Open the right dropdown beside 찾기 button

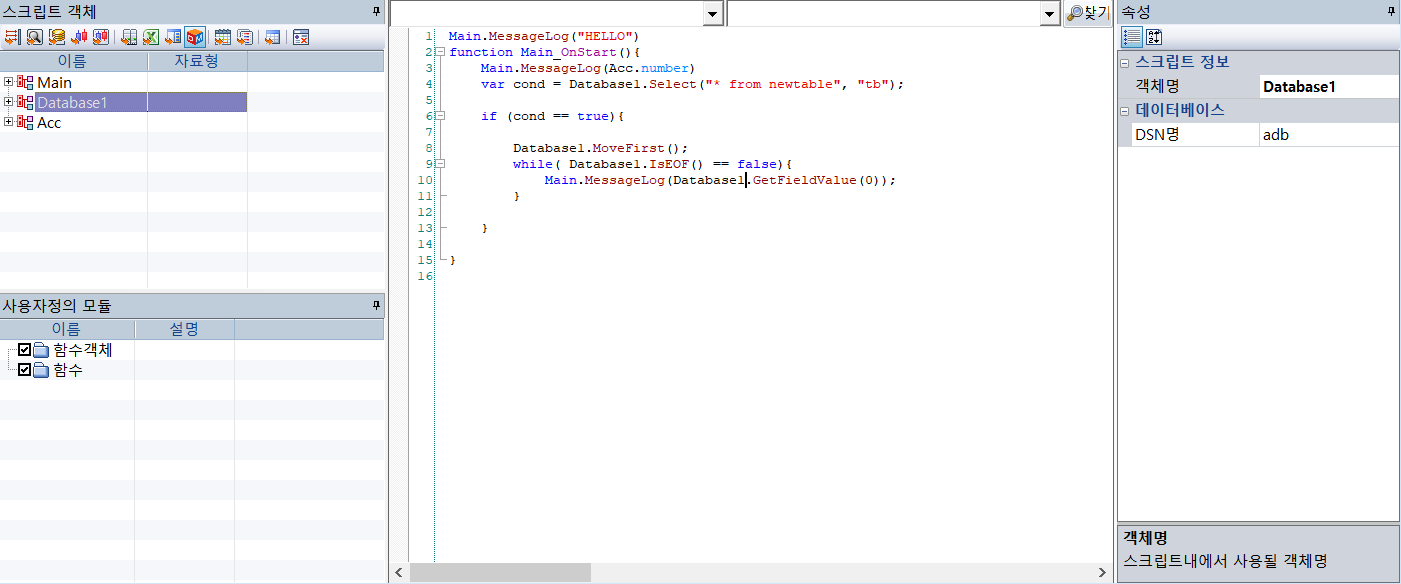(1049, 13)
